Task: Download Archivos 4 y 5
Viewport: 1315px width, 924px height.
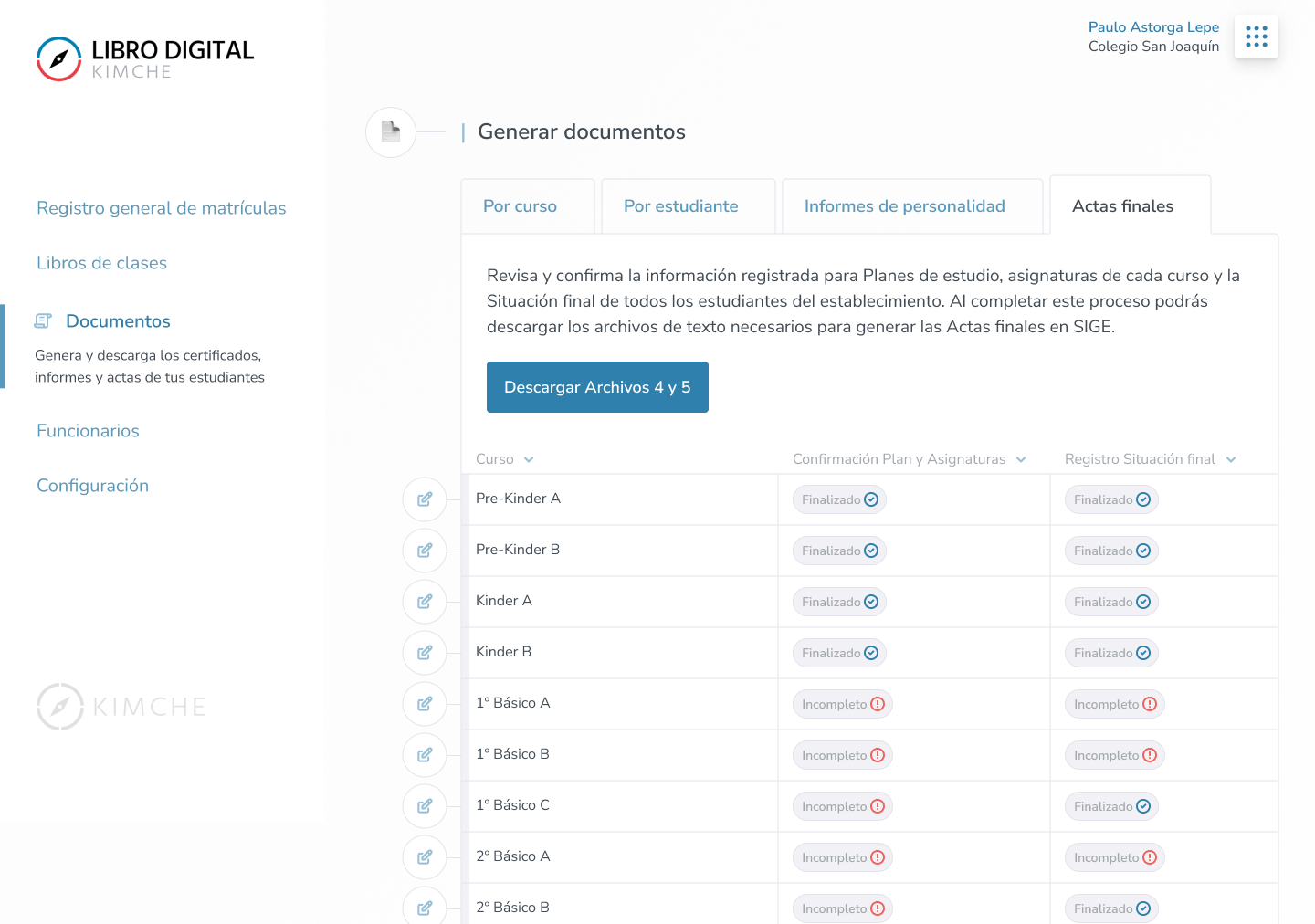Action: (x=597, y=387)
